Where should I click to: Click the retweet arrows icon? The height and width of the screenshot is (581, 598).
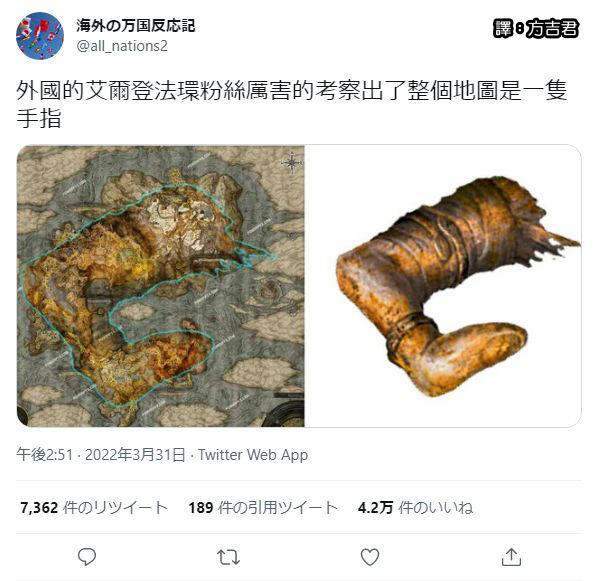pos(228,557)
